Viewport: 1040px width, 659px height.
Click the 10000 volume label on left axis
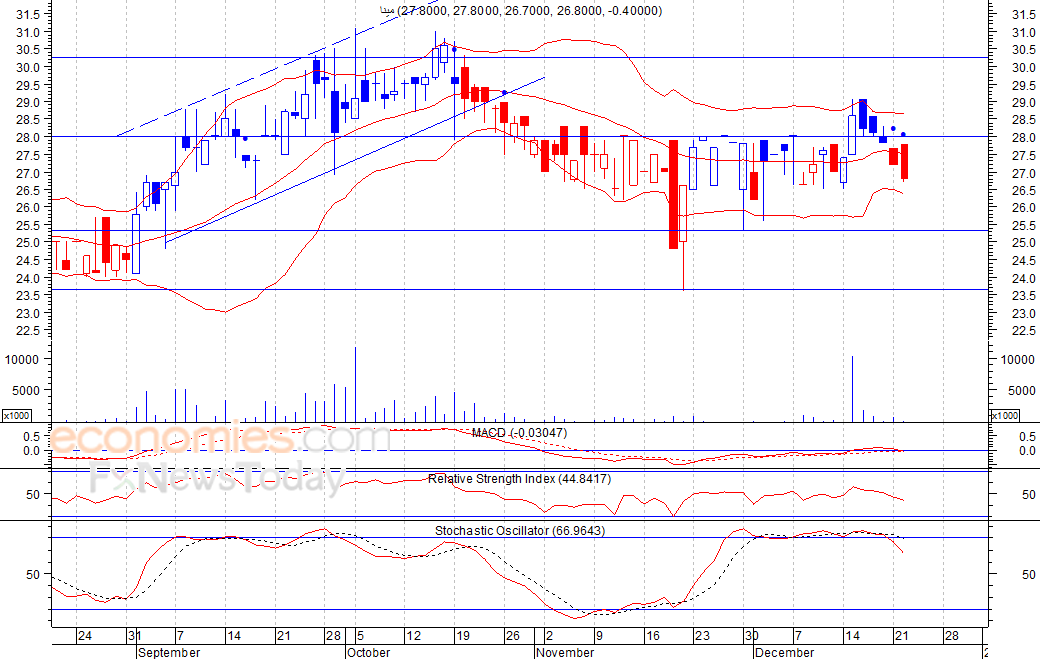point(21,359)
